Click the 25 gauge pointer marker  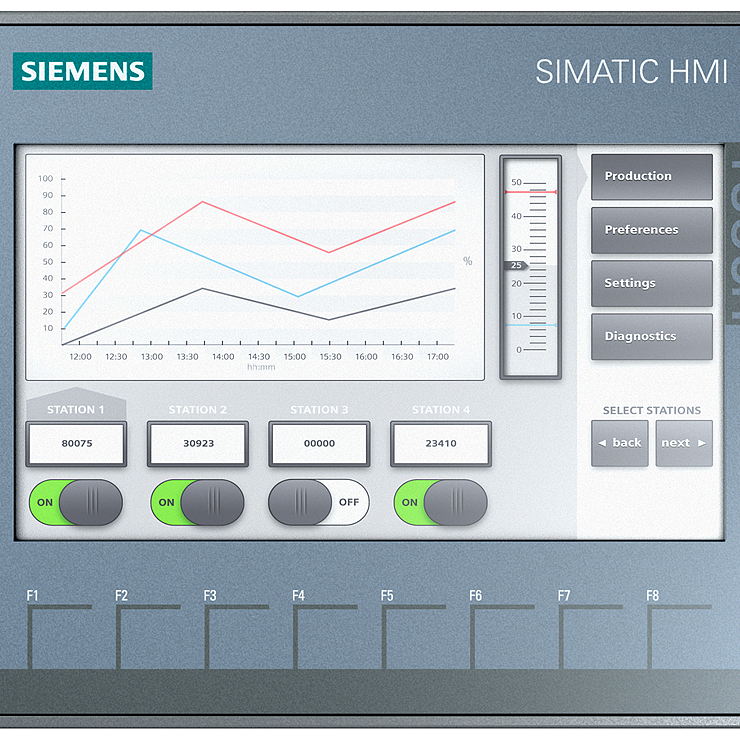click(x=516, y=265)
